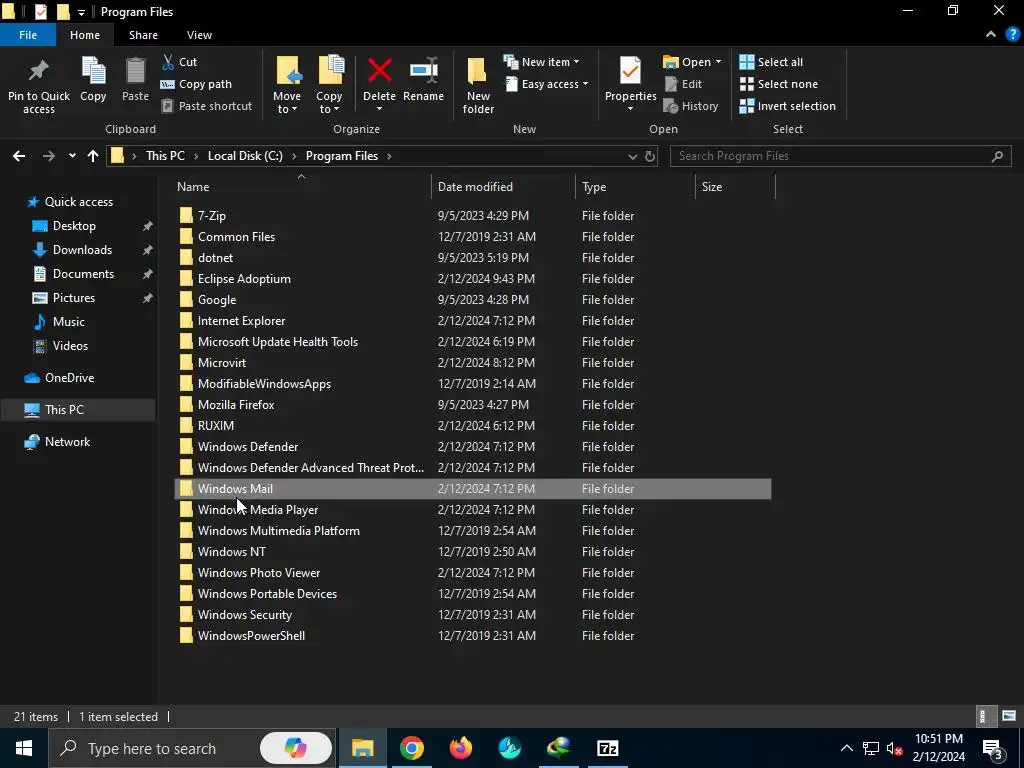Click Local Disk (C:) in breadcrumb
Screen dimensions: 1024x768
point(245,156)
